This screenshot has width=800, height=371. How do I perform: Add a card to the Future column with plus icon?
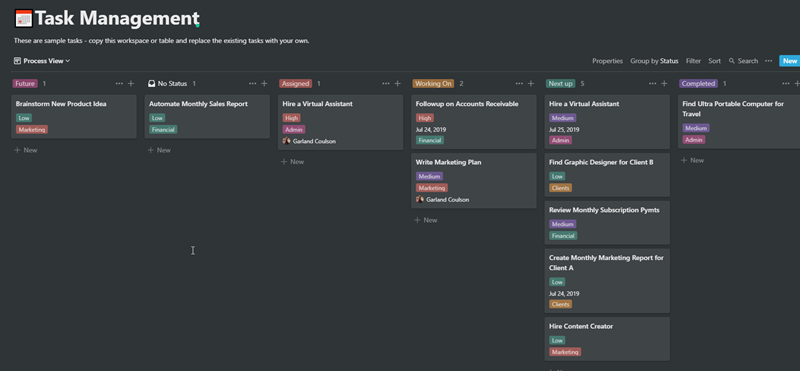(131, 84)
